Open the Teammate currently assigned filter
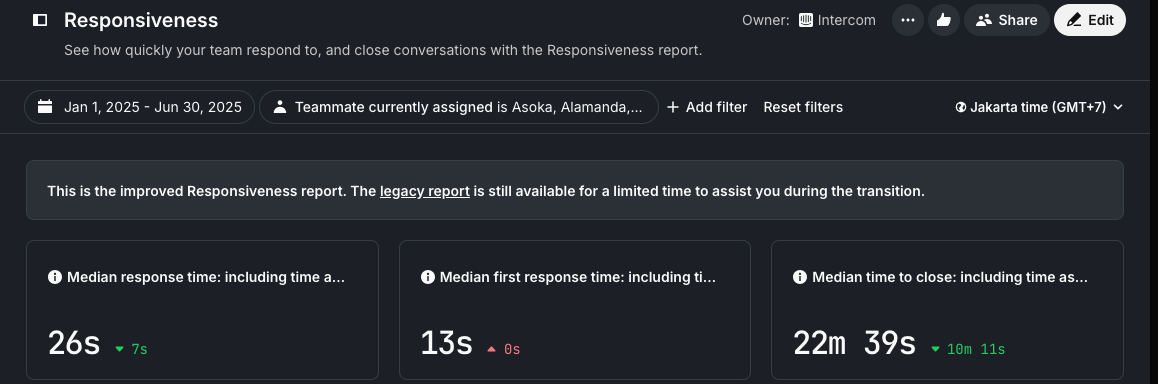The width and height of the screenshot is (1158, 384). pyautogui.click(x=459, y=107)
